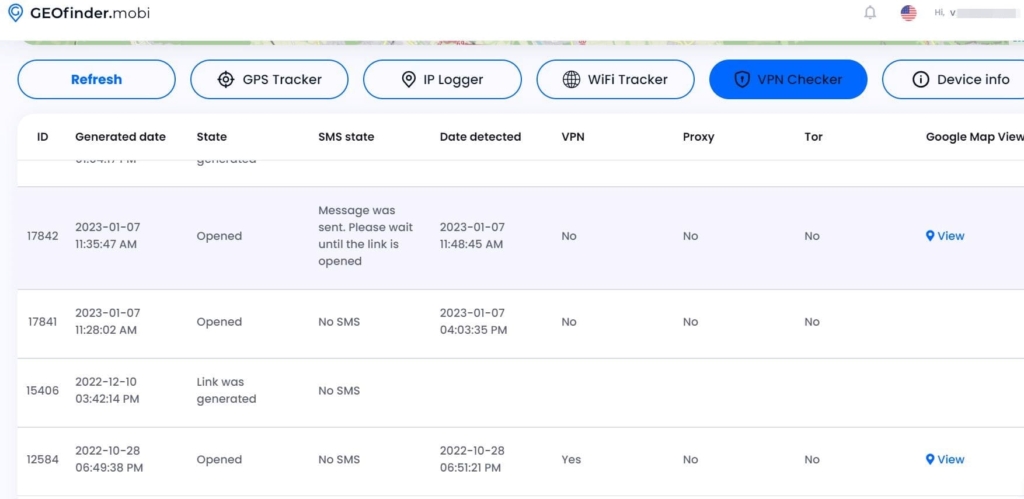Select the US flag language icon
The height and width of the screenshot is (499, 1024).
[908, 12]
